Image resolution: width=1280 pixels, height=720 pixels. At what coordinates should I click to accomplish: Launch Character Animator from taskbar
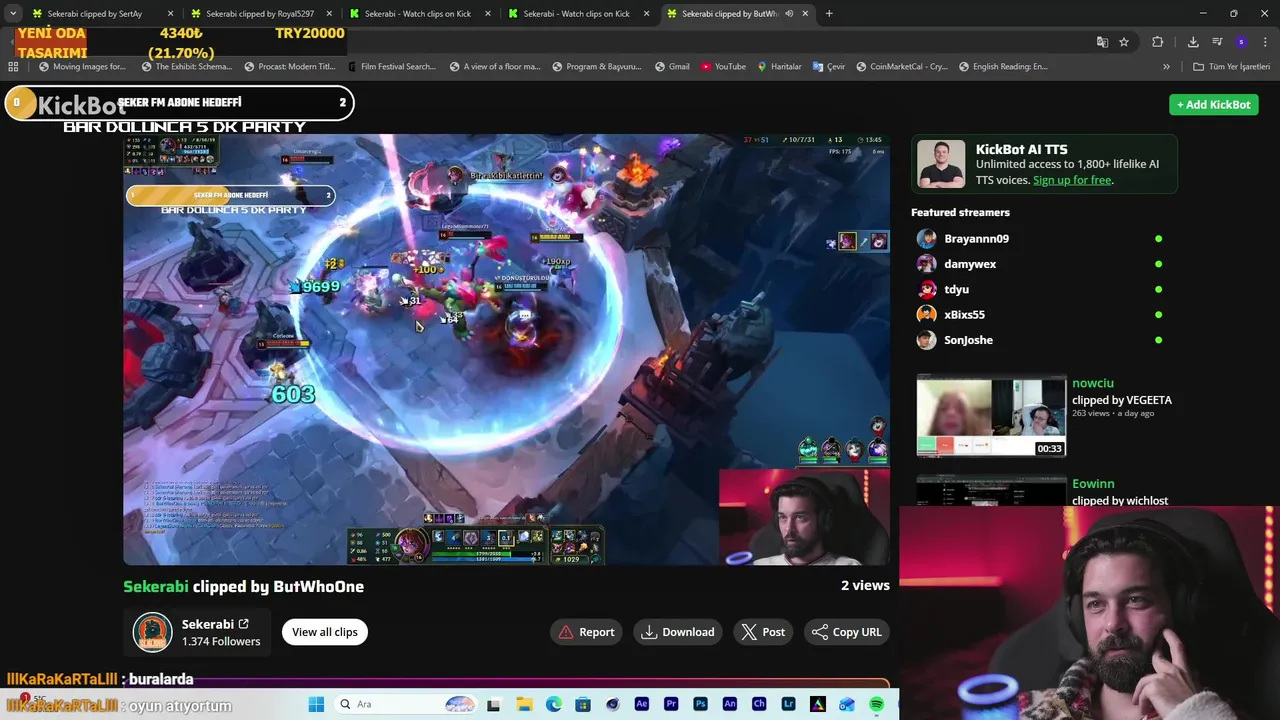point(759,704)
